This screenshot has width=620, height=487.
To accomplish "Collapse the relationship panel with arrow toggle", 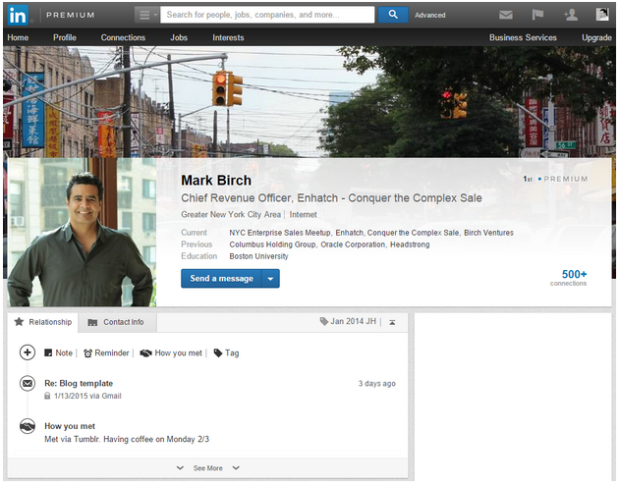I will [x=392, y=322].
